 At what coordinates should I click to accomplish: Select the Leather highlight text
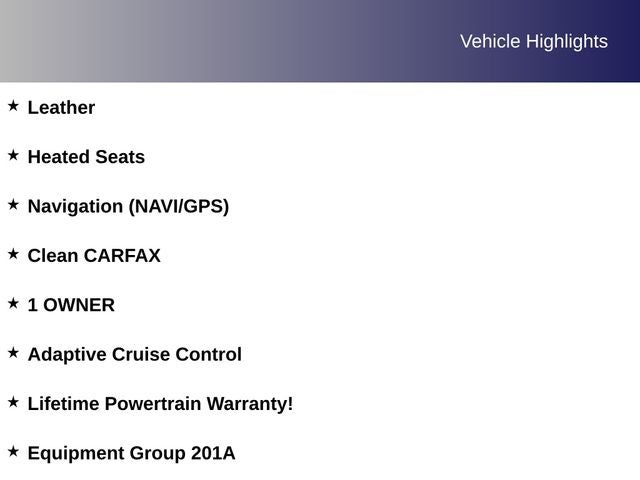[61, 108]
